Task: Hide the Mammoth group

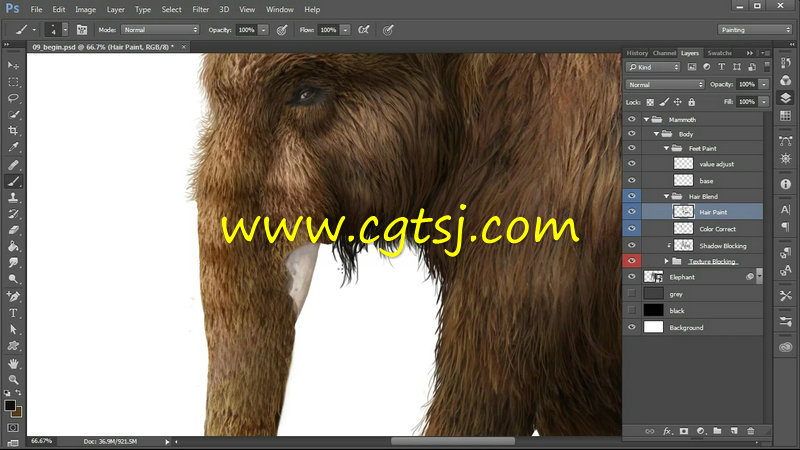Action: [632, 119]
